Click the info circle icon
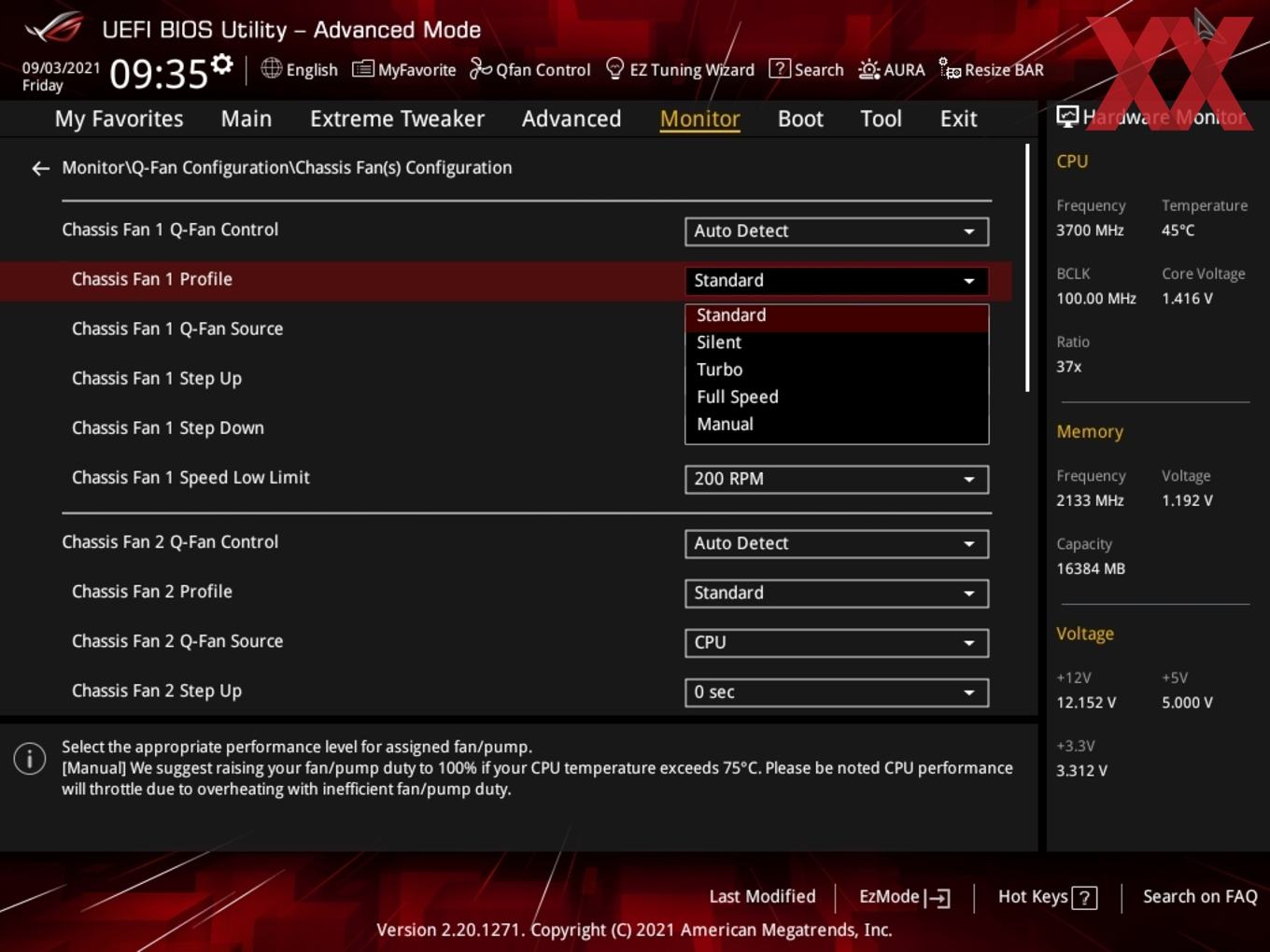Image resolution: width=1270 pixels, height=952 pixels. 30,759
